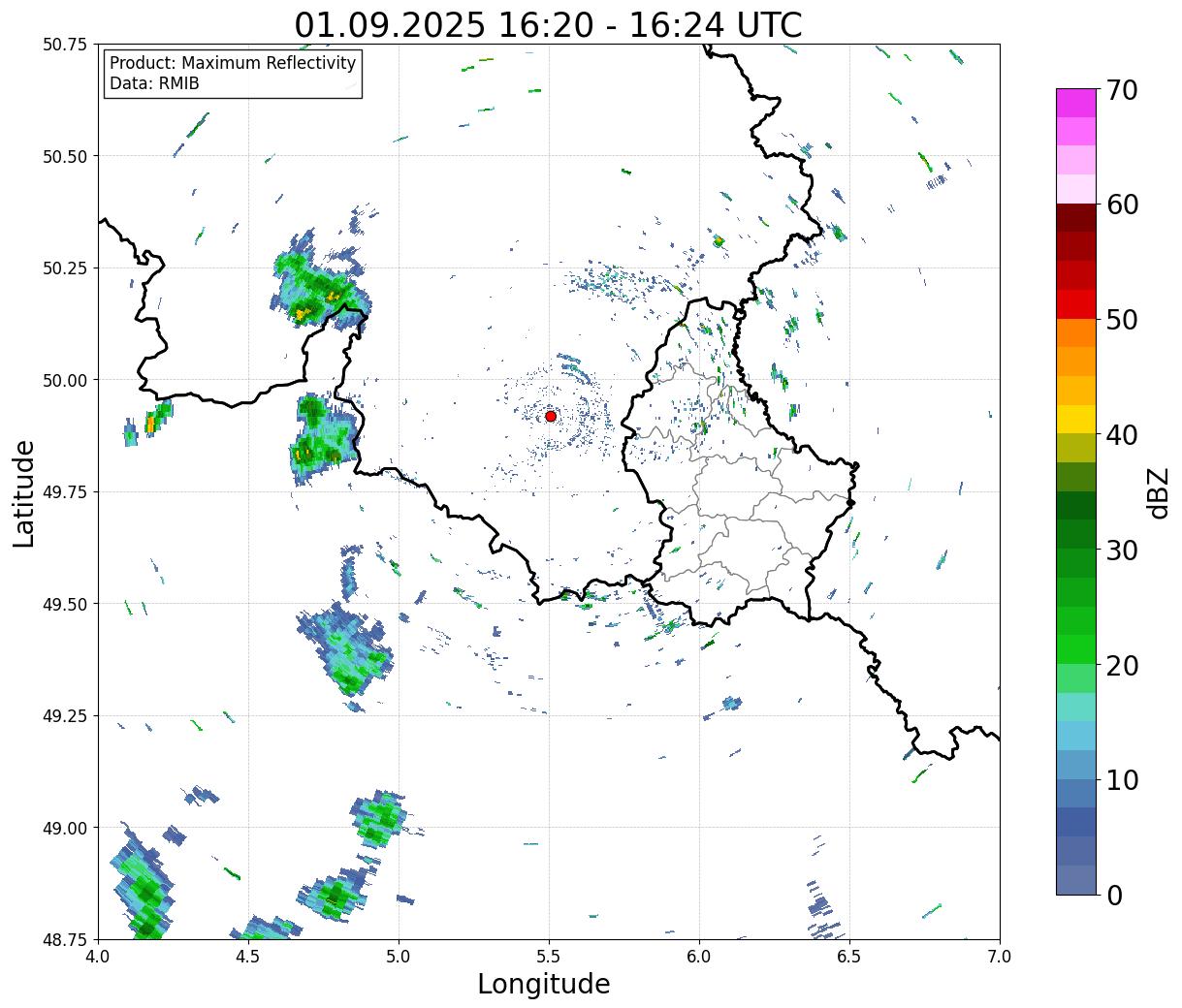Click the 50.25 latitude tick label
The height and width of the screenshot is (1008, 1182).
tap(65, 268)
